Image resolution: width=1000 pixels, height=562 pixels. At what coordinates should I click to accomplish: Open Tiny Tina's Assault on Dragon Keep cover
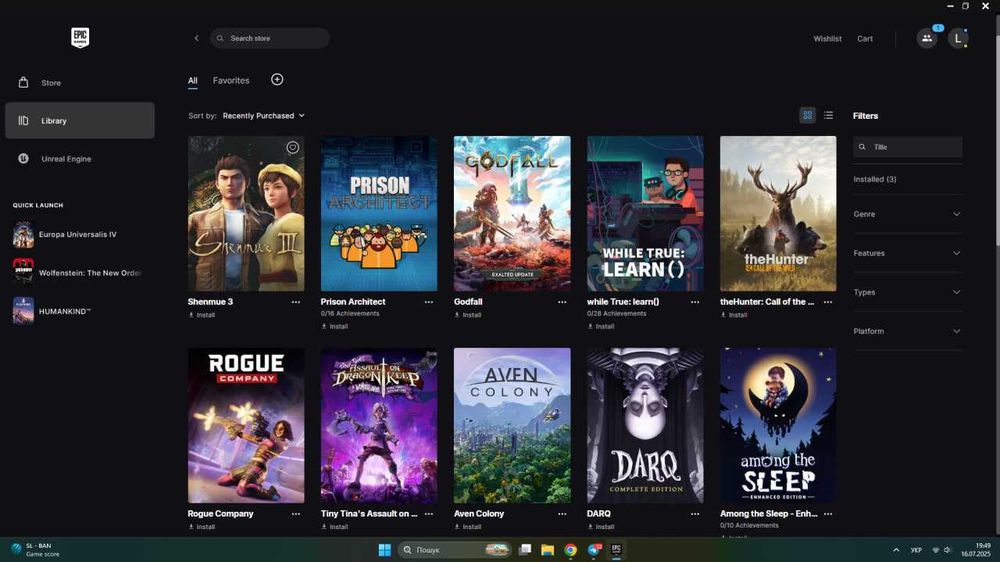[x=379, y=425]
